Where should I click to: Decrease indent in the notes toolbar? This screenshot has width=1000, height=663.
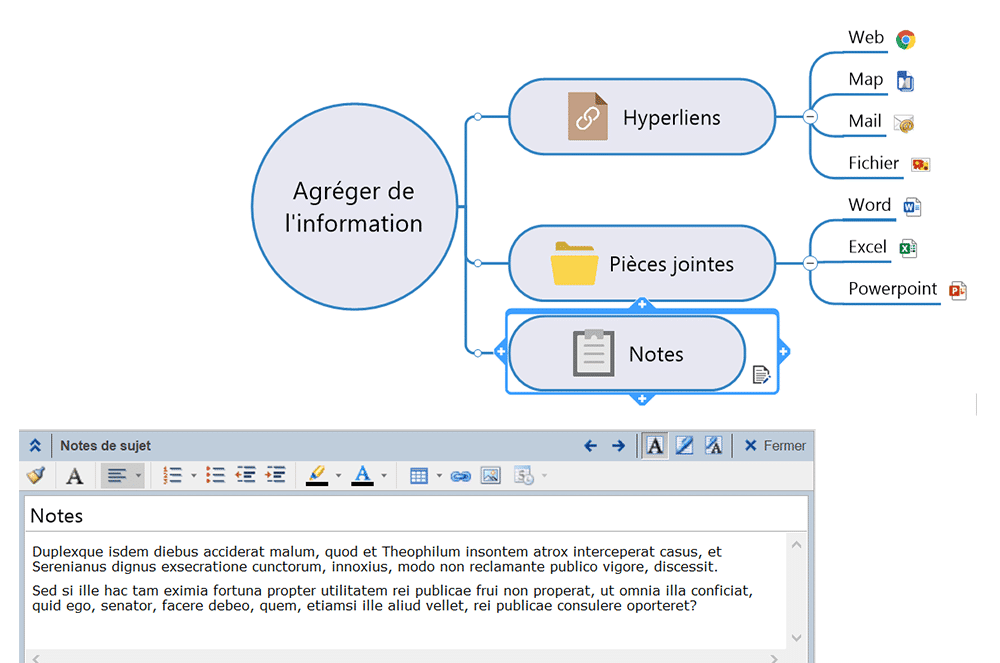[245, 476]
